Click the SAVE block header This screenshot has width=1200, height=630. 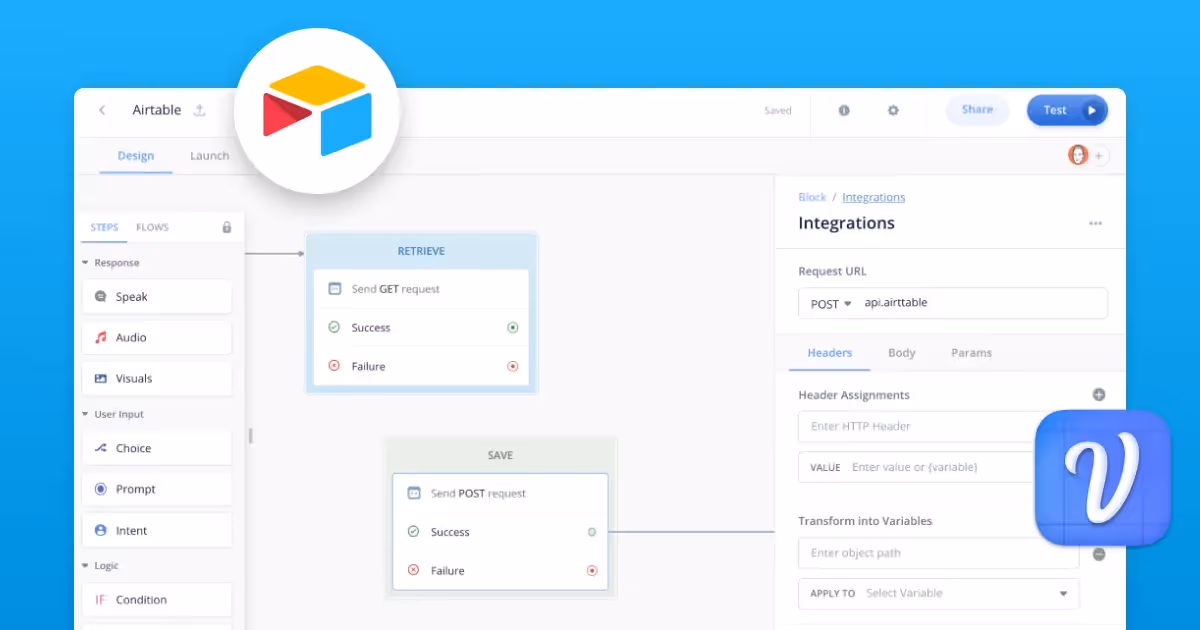500,455
